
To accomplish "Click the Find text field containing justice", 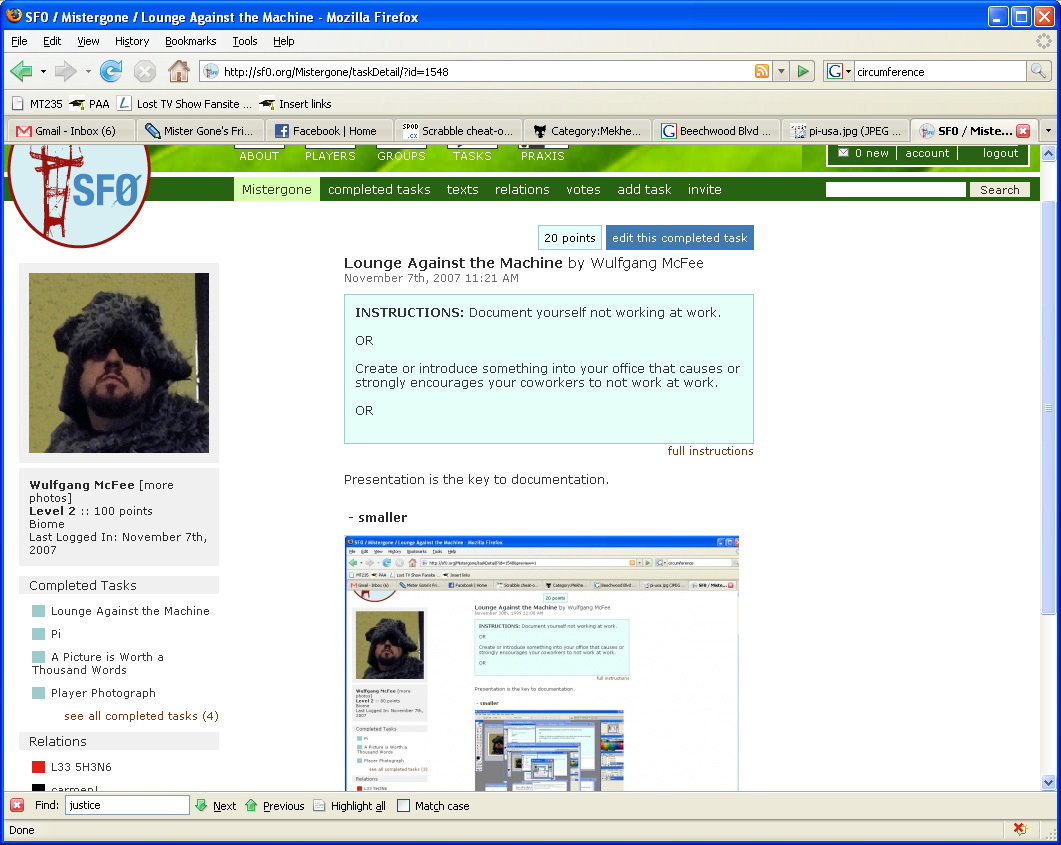I will pos(127,805).
